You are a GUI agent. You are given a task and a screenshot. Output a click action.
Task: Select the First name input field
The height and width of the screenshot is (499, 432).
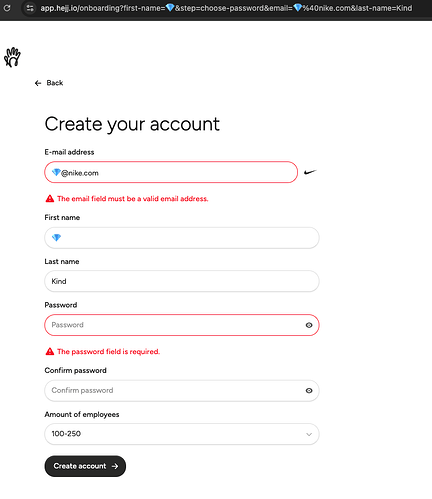182,238
